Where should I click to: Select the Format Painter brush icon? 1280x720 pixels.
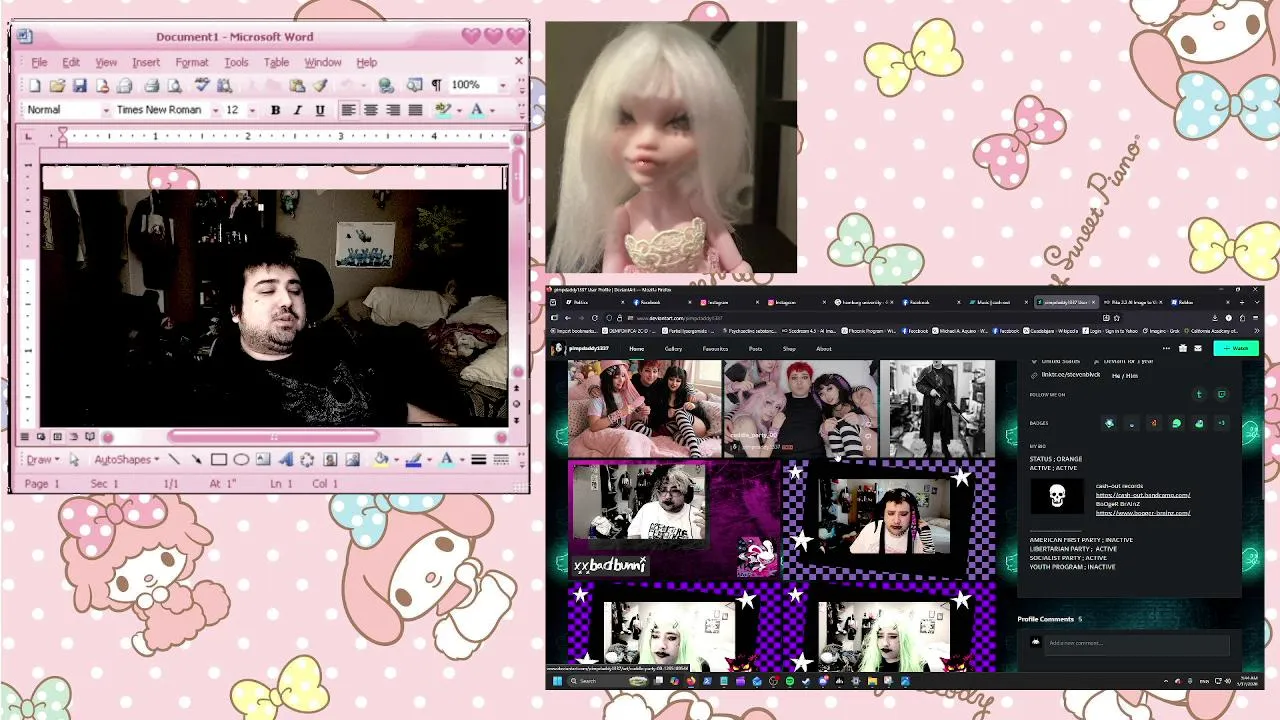(x=320, y=86)
